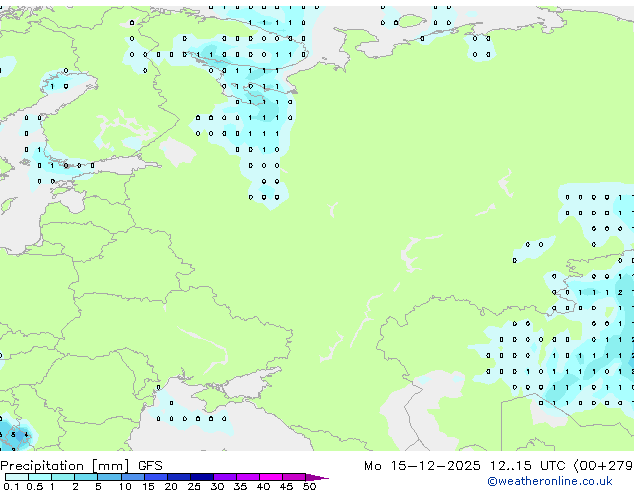Image resolution: width=634 pixels, height=490 pixels.
Task: Click the (00+279 forecast offset text
Action: click(603, 466)
